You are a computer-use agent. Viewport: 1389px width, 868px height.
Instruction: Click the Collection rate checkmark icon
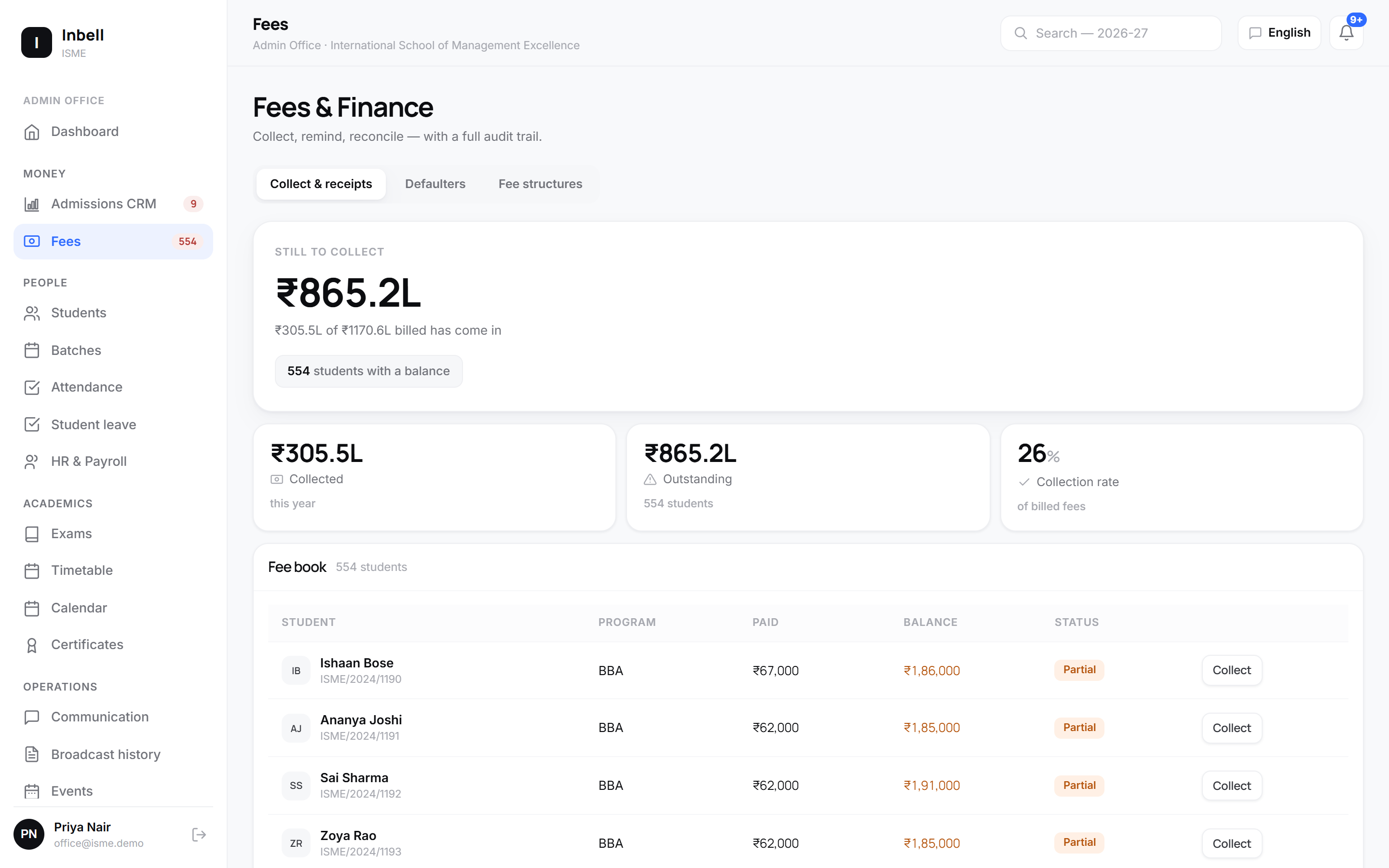[x=1024, y=482]
